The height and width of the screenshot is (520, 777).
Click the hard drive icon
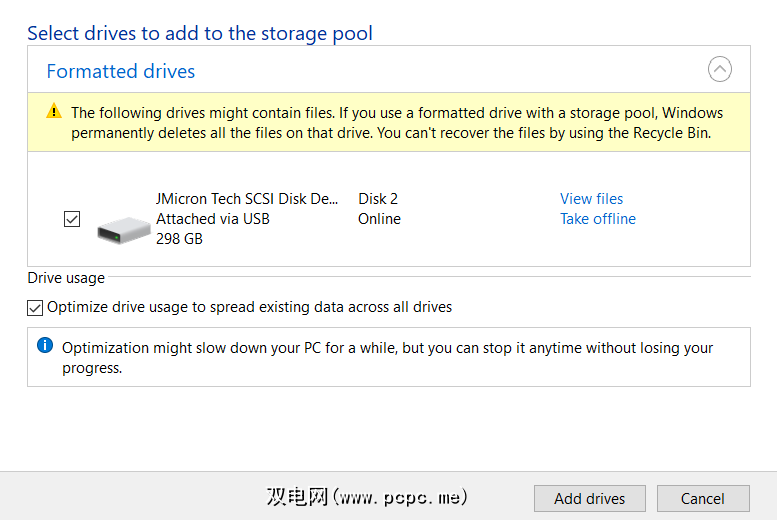pos(124,230)
